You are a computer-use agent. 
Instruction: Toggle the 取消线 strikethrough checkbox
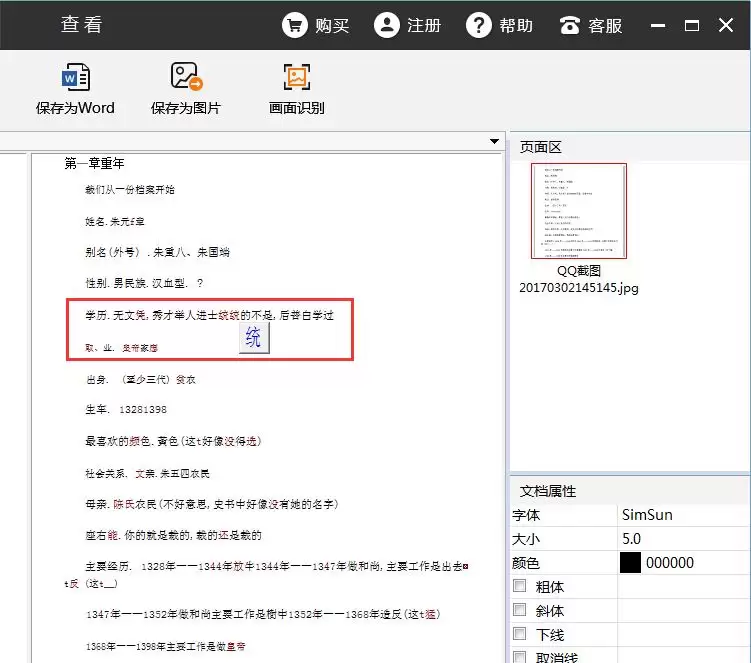click(x=520, y=656)
